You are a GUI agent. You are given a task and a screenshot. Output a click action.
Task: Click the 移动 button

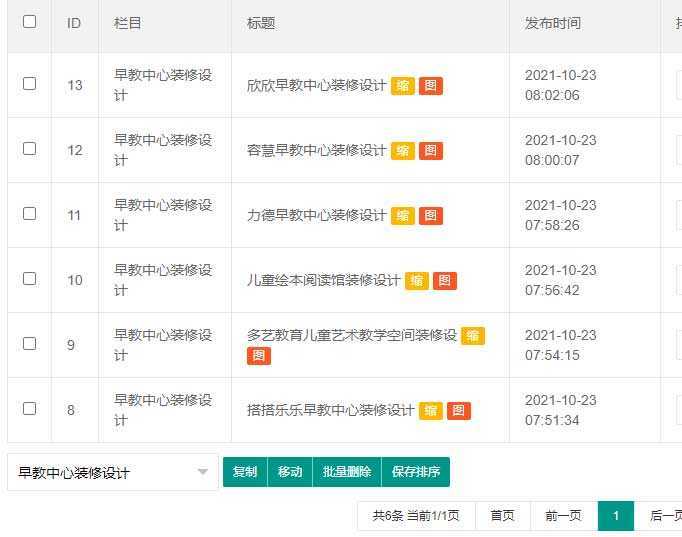[x=290, y=472]
